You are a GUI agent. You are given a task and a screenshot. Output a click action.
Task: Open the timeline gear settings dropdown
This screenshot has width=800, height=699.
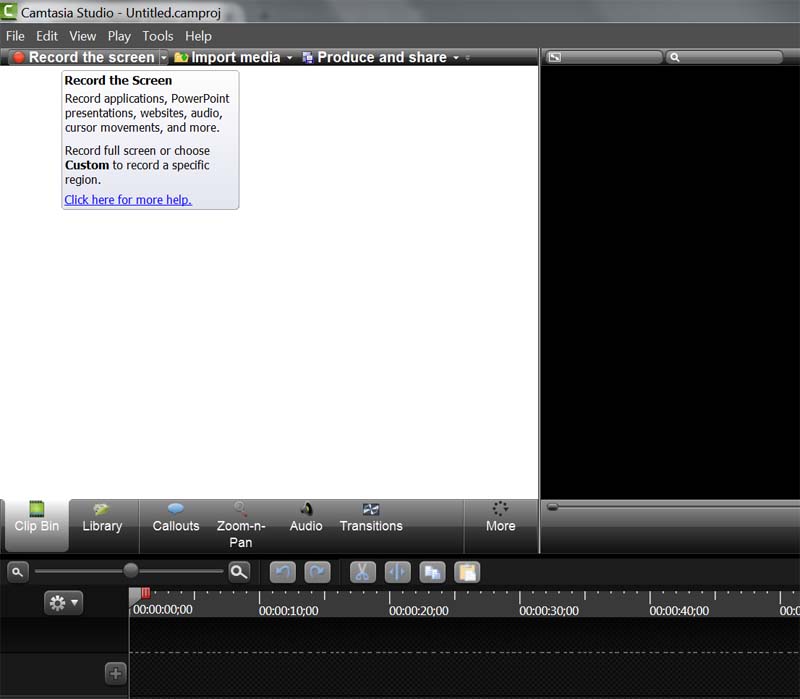click(x=63, y=603)
